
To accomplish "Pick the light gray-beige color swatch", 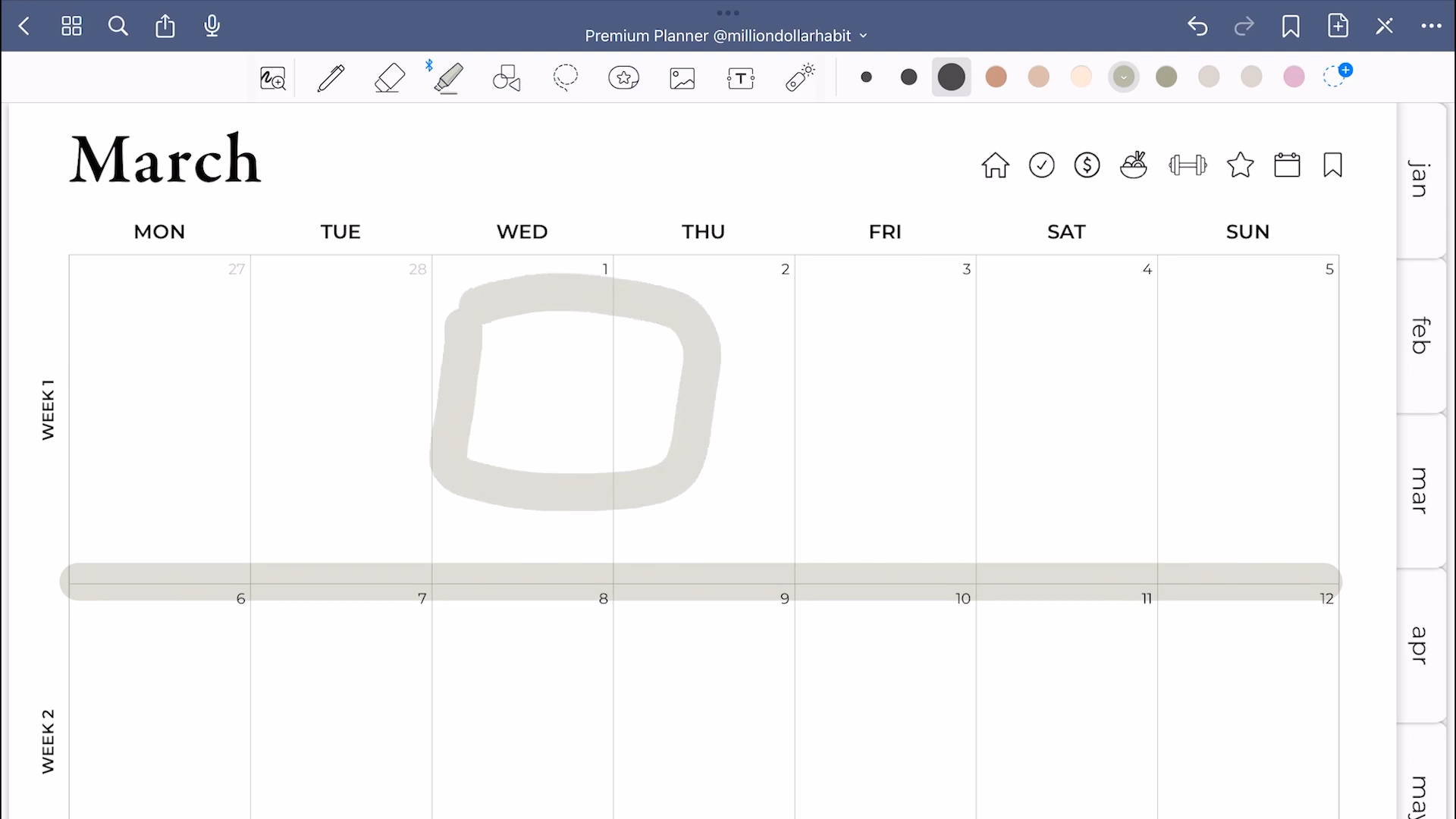I will [x=1209, y=77].
